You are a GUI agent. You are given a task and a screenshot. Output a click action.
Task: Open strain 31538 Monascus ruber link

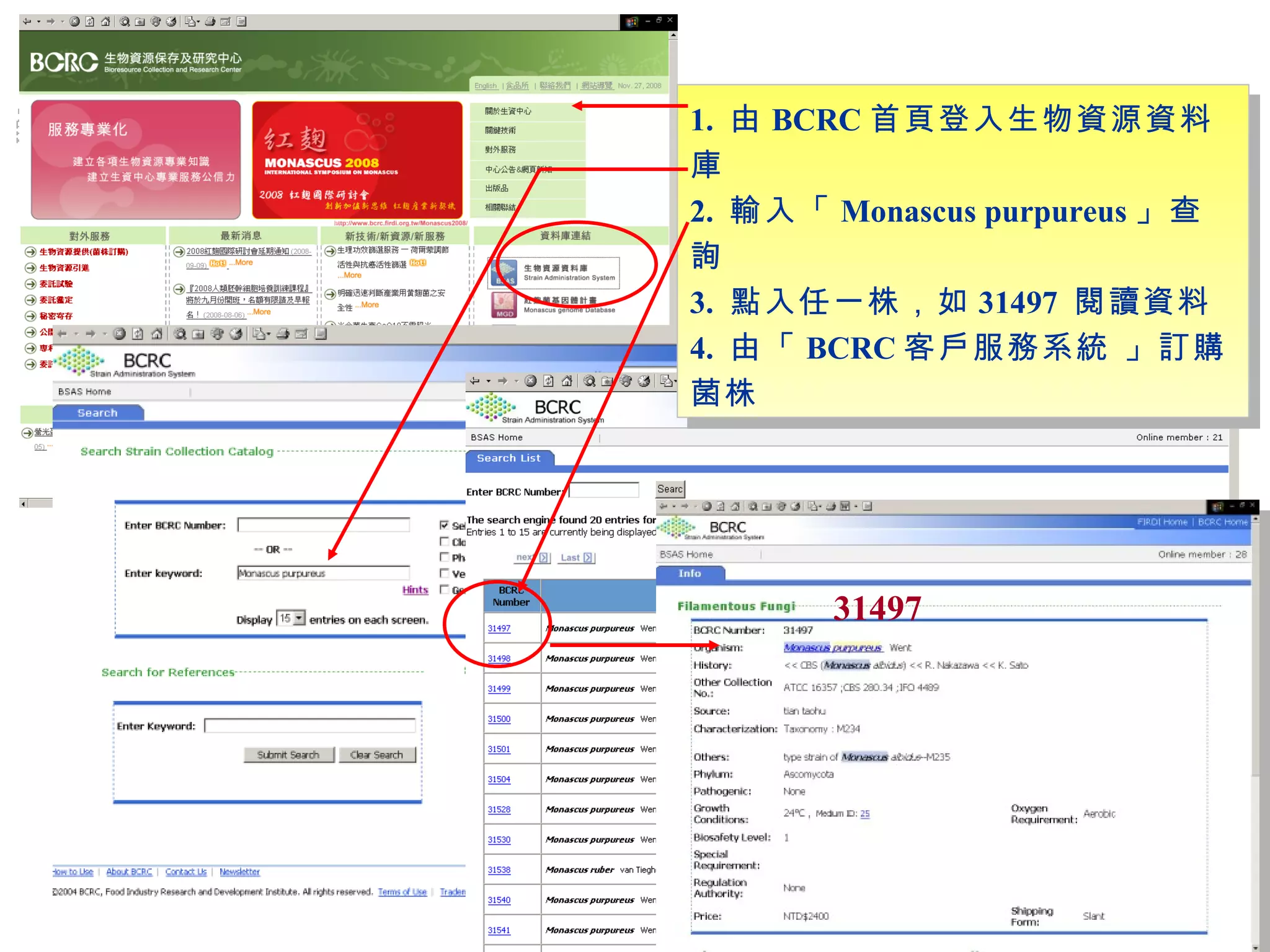[499, 870]
